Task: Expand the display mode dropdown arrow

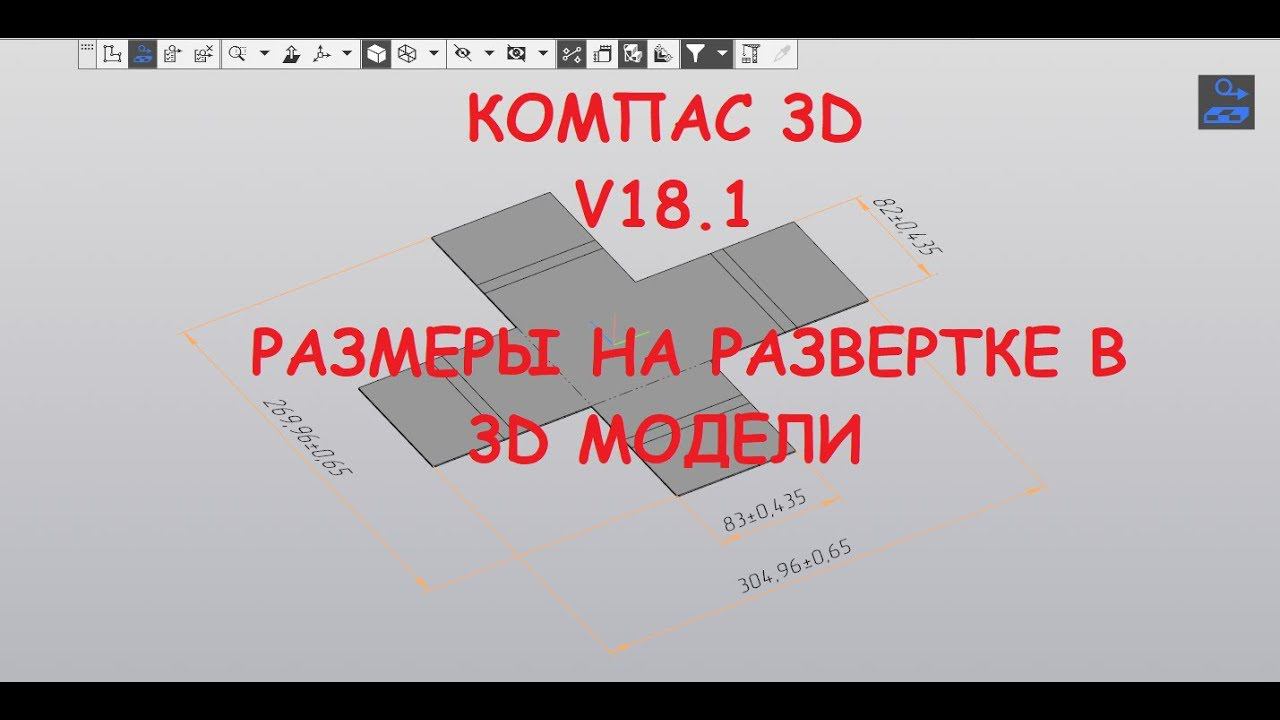Action: pyautogui.click(x=433, y=54)
